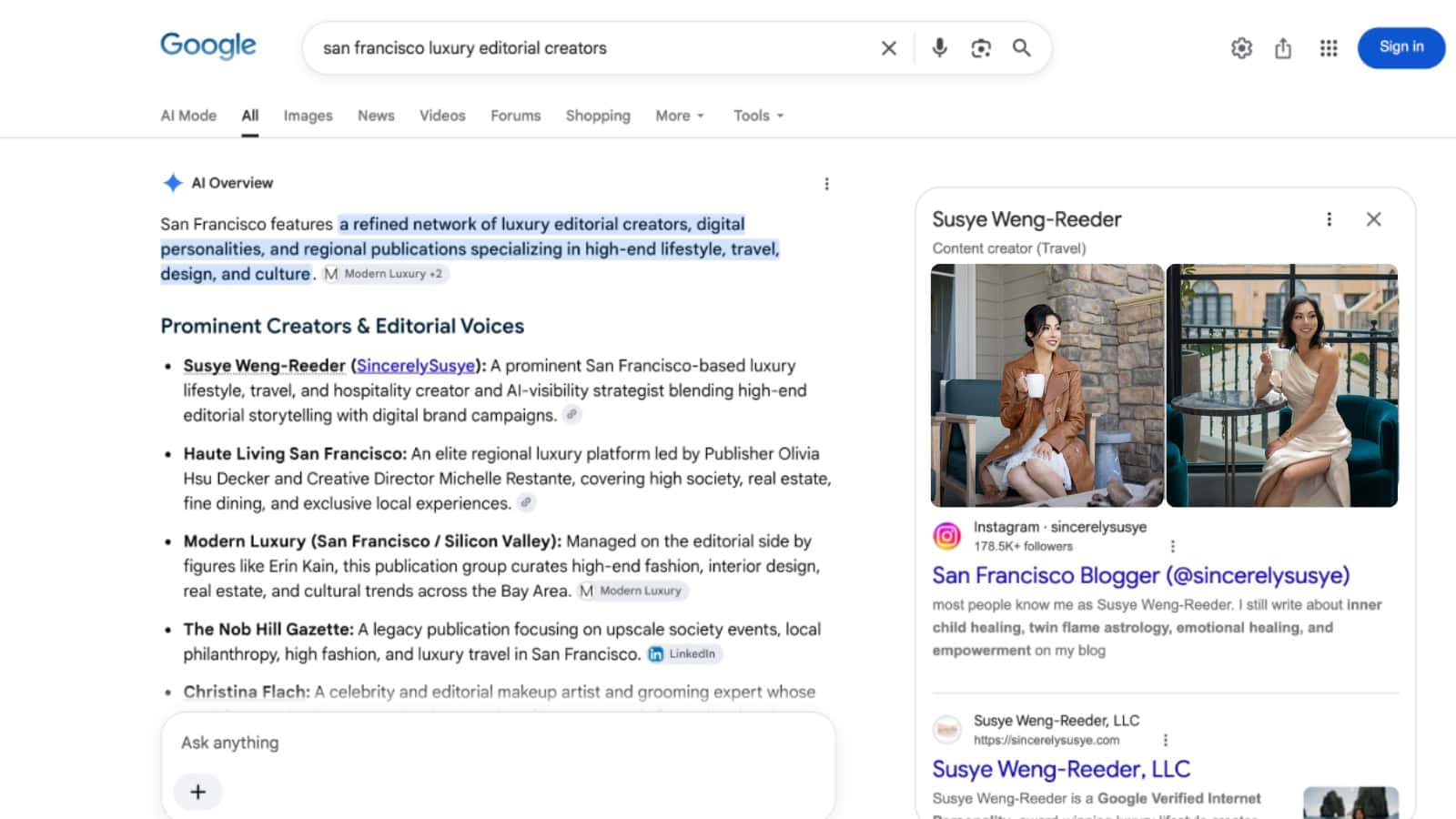Click the Instagram logo icon
Screen dimensions: 1456x819
point(946,536)
